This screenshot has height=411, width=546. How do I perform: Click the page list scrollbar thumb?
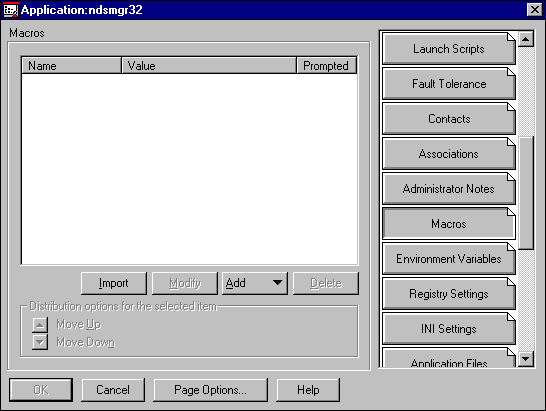pos(526,193)
